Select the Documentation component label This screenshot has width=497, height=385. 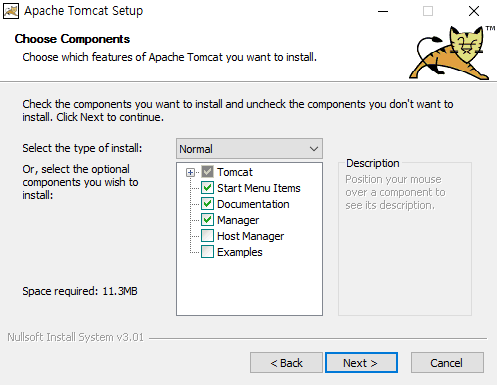(x=253, y=204)
